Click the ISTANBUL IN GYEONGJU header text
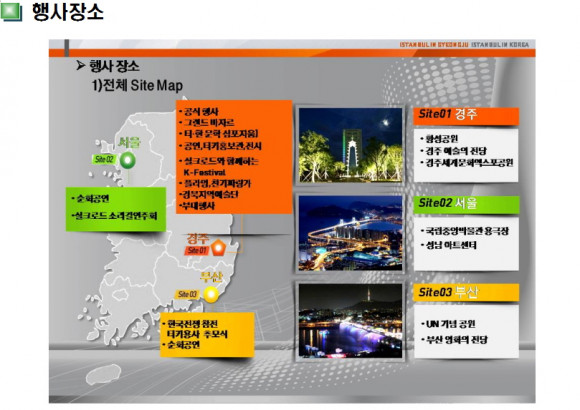This screenshot has height=410, width=580. tap(433, 44)
